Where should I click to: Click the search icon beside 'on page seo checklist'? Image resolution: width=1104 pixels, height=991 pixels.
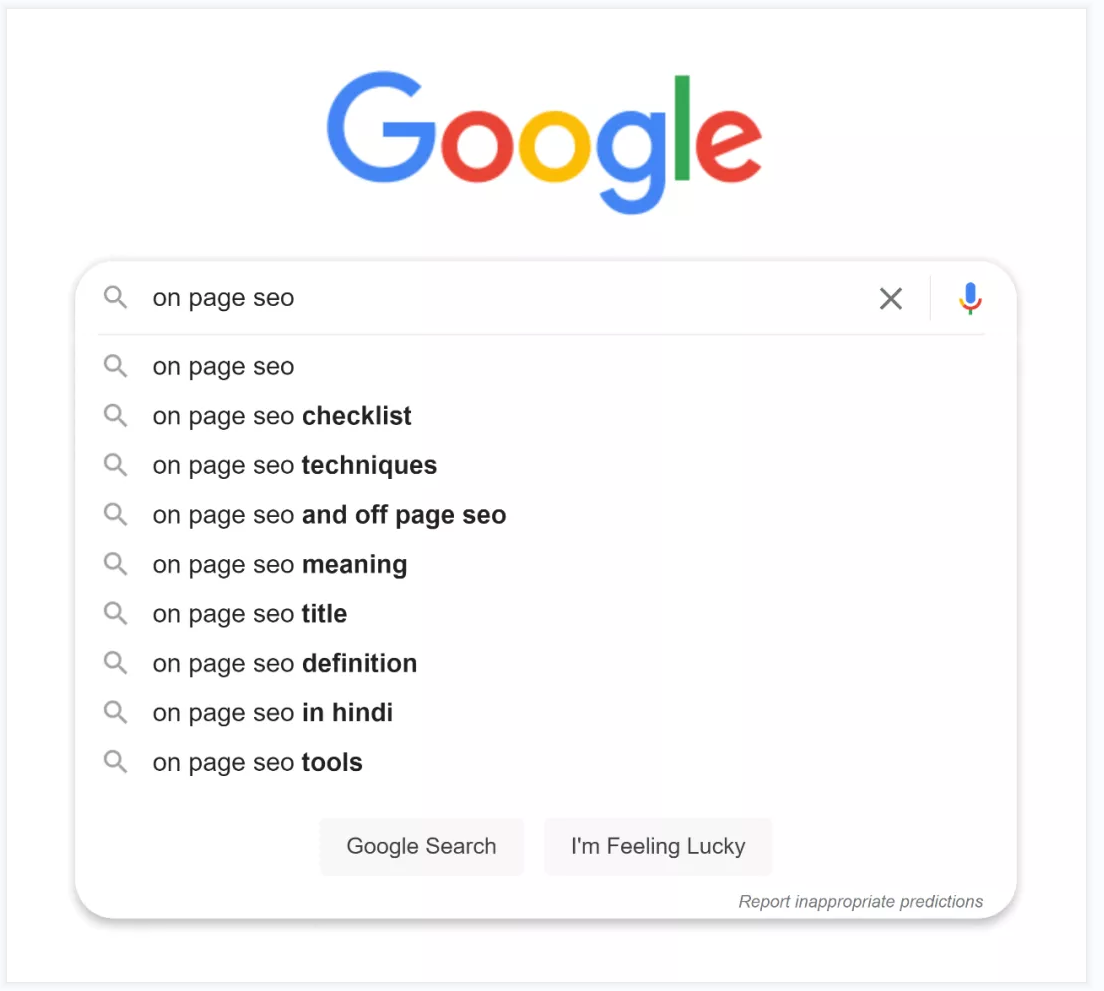115,415
